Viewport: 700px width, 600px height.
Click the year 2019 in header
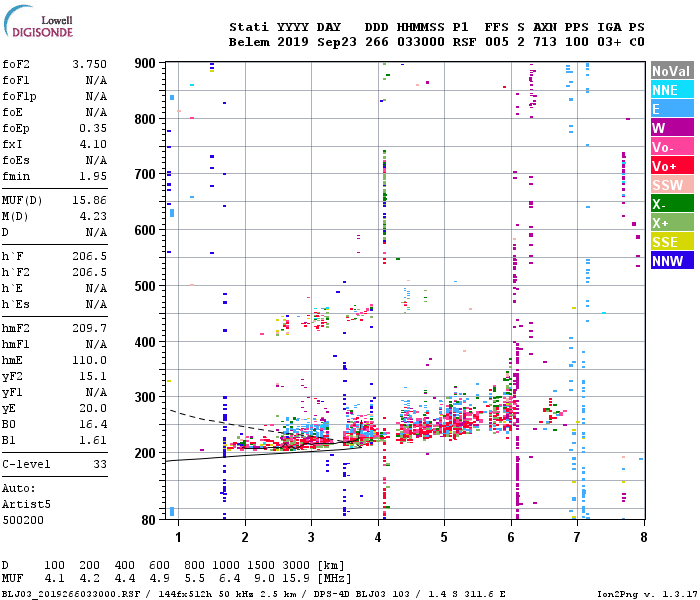[293, 42]
